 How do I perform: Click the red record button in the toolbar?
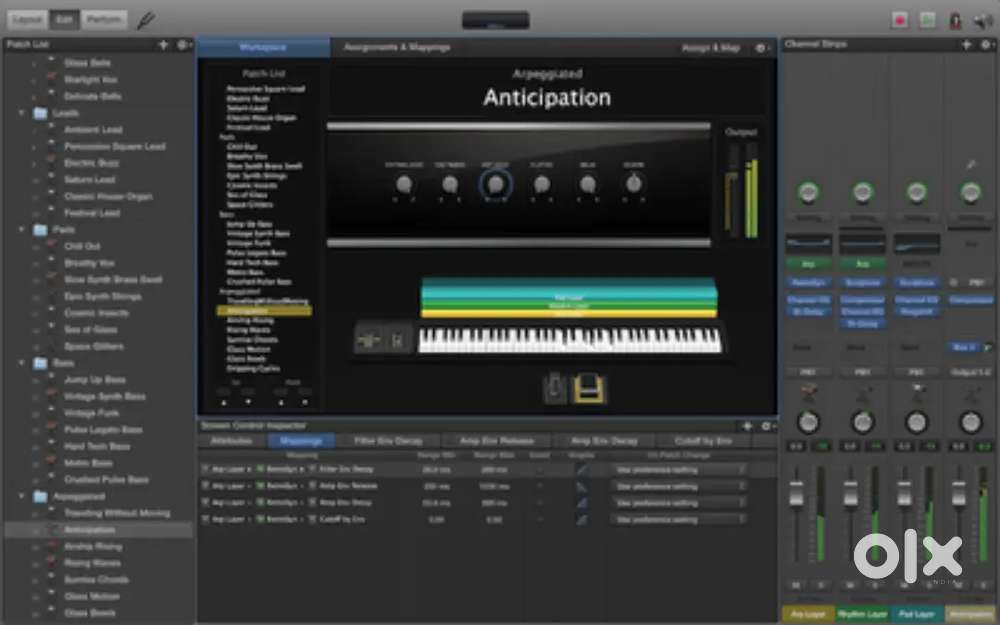(900, 20)
